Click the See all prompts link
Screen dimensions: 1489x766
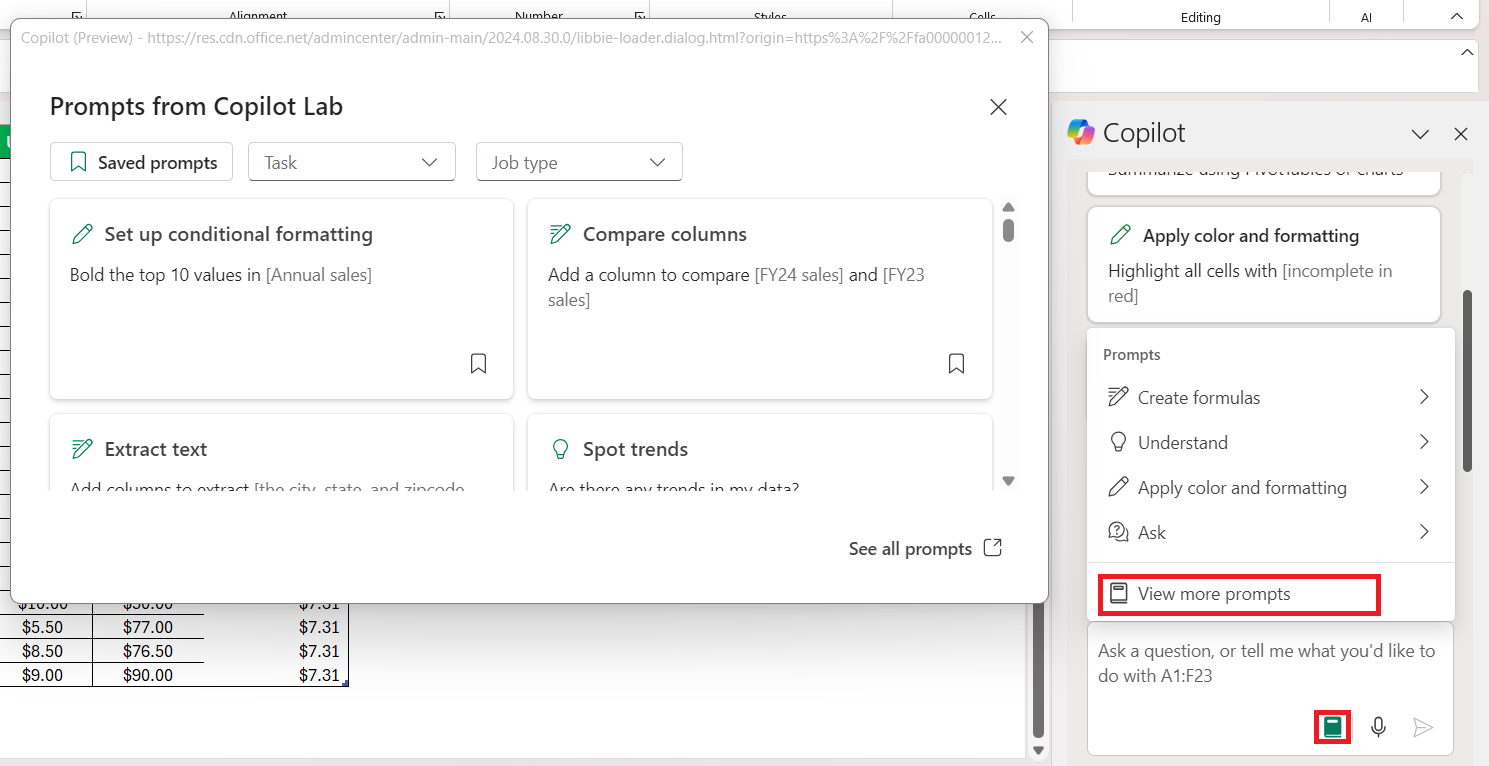tap(910, 548)
